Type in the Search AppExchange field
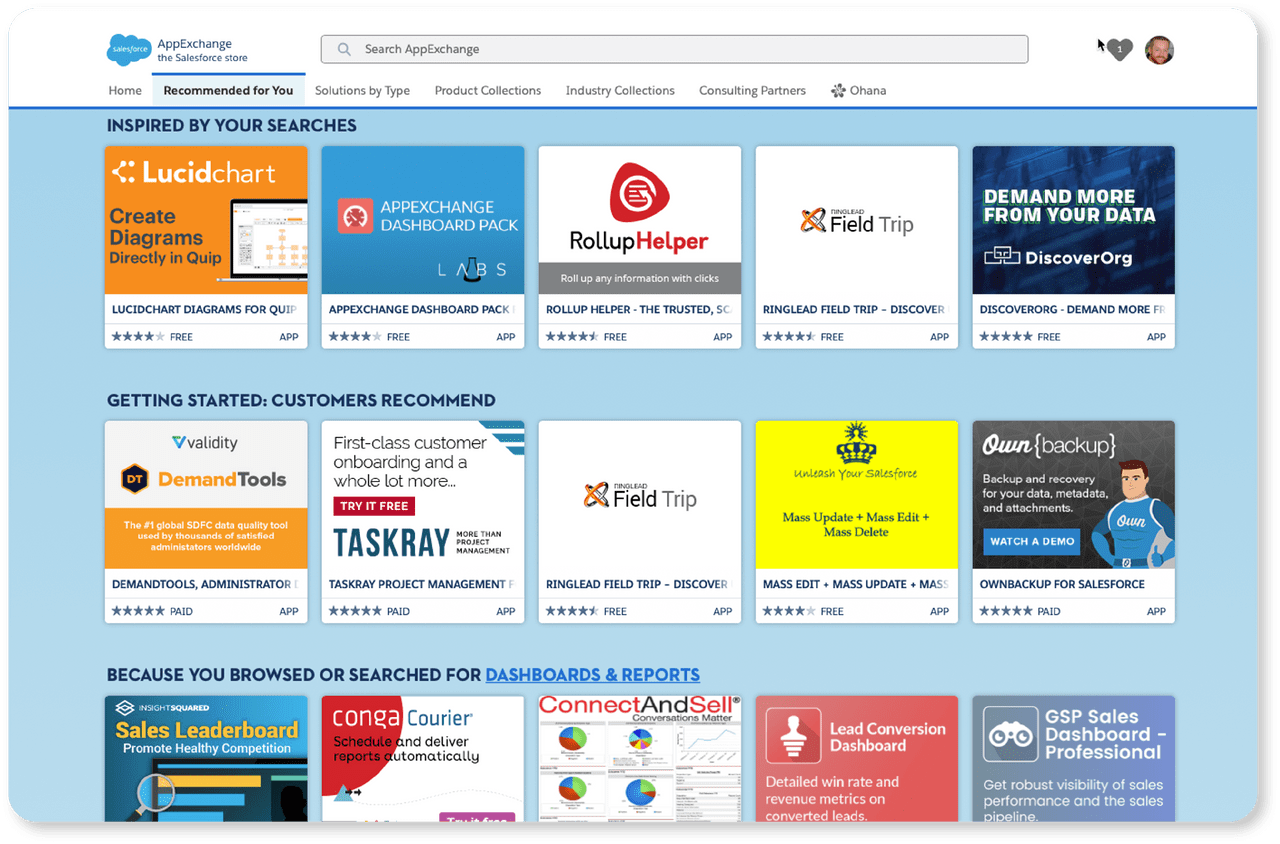The height and width of the screenshot is (844, 1280). [680, 49]
